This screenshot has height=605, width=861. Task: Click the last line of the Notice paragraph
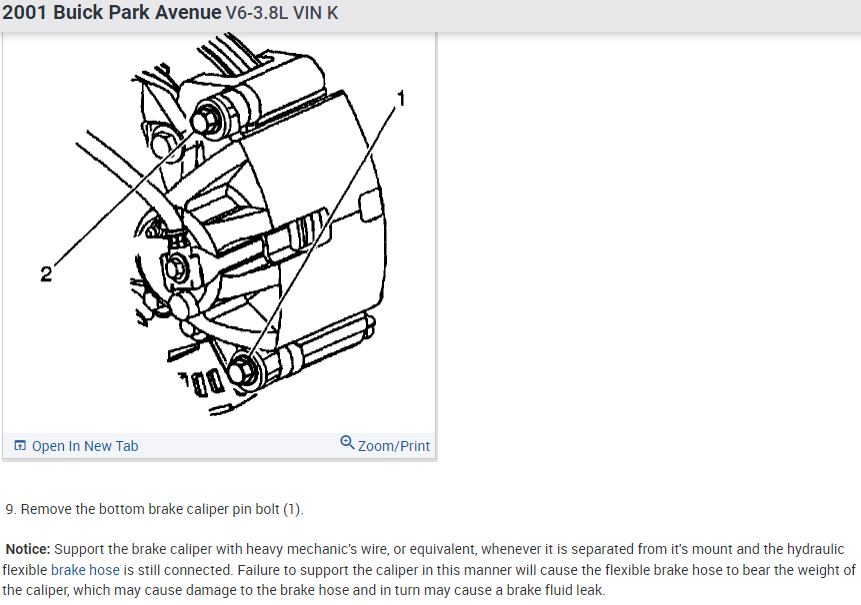tap(304, 590)
